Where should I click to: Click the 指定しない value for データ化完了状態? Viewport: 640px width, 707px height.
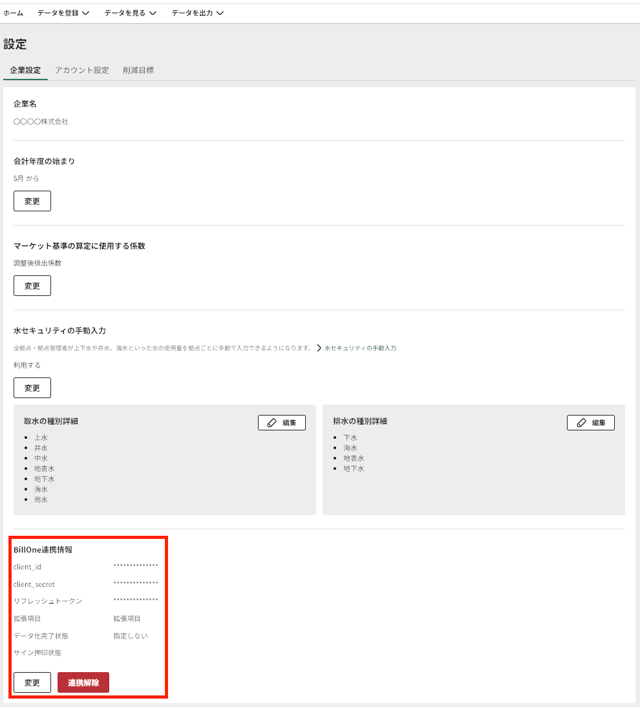point(130,635)
